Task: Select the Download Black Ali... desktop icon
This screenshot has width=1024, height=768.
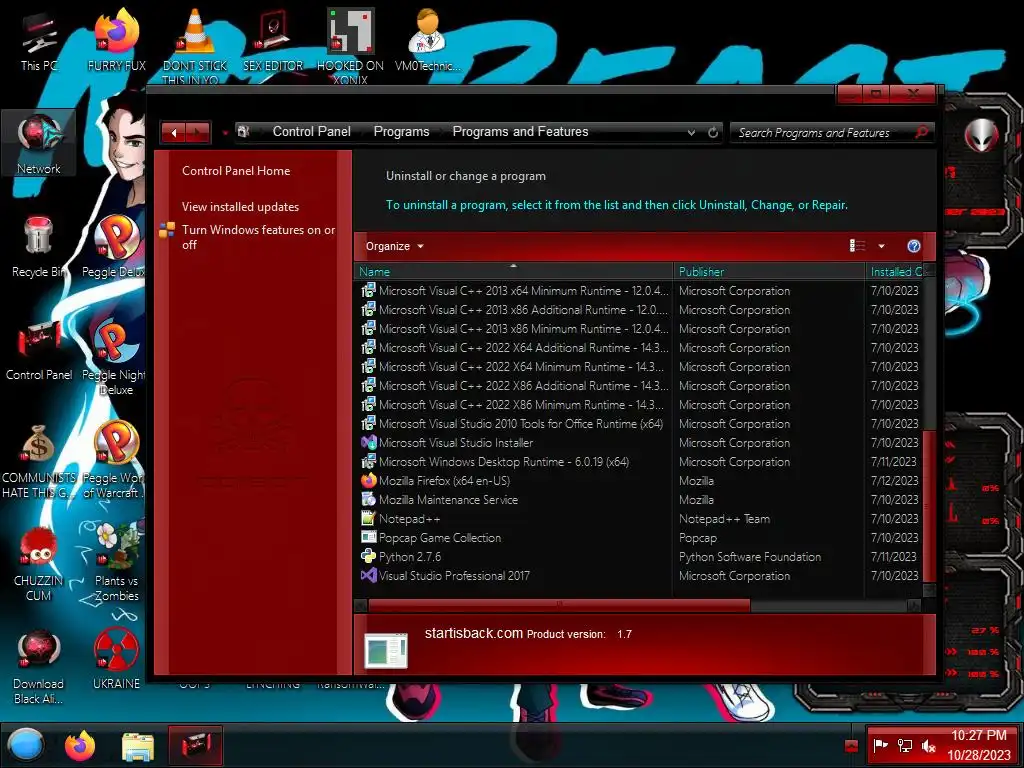Action: (39, 667)
